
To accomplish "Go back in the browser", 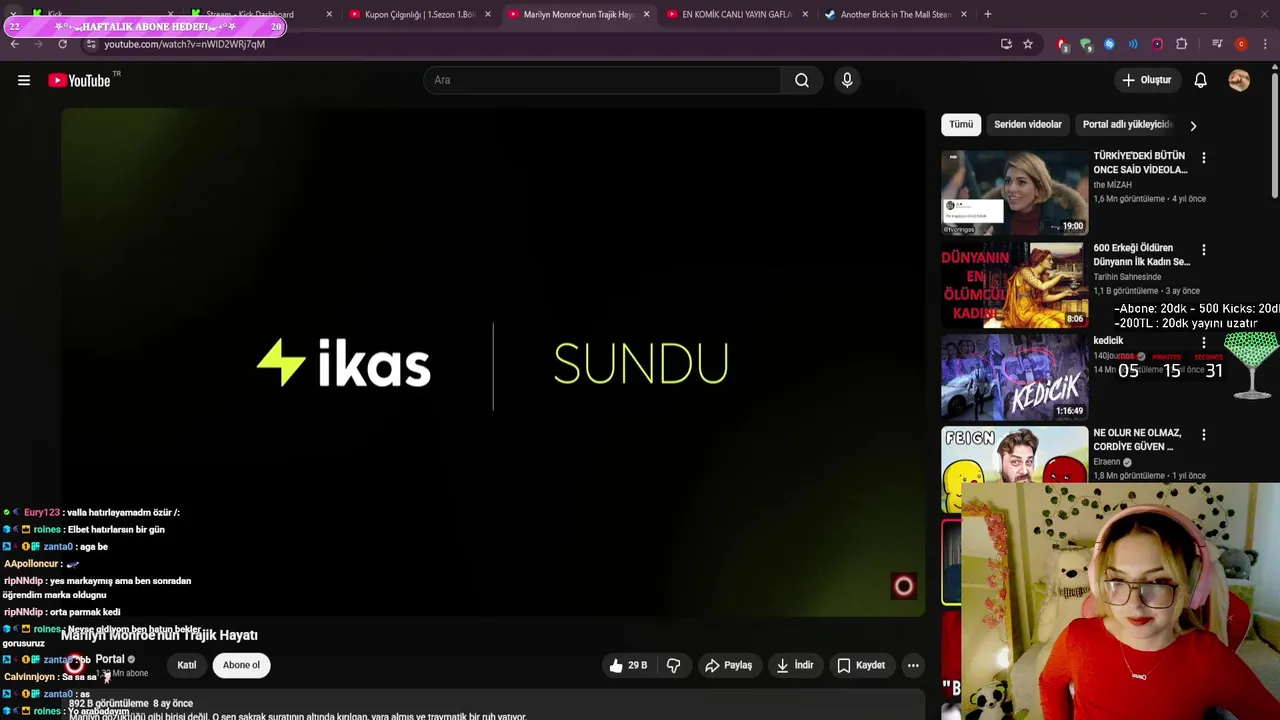I will (14, 44).
